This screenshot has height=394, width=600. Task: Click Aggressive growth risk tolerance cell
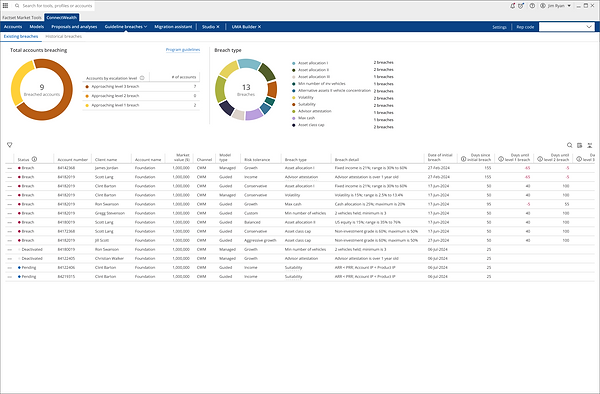pyautogui.click(x=260, y=240)
